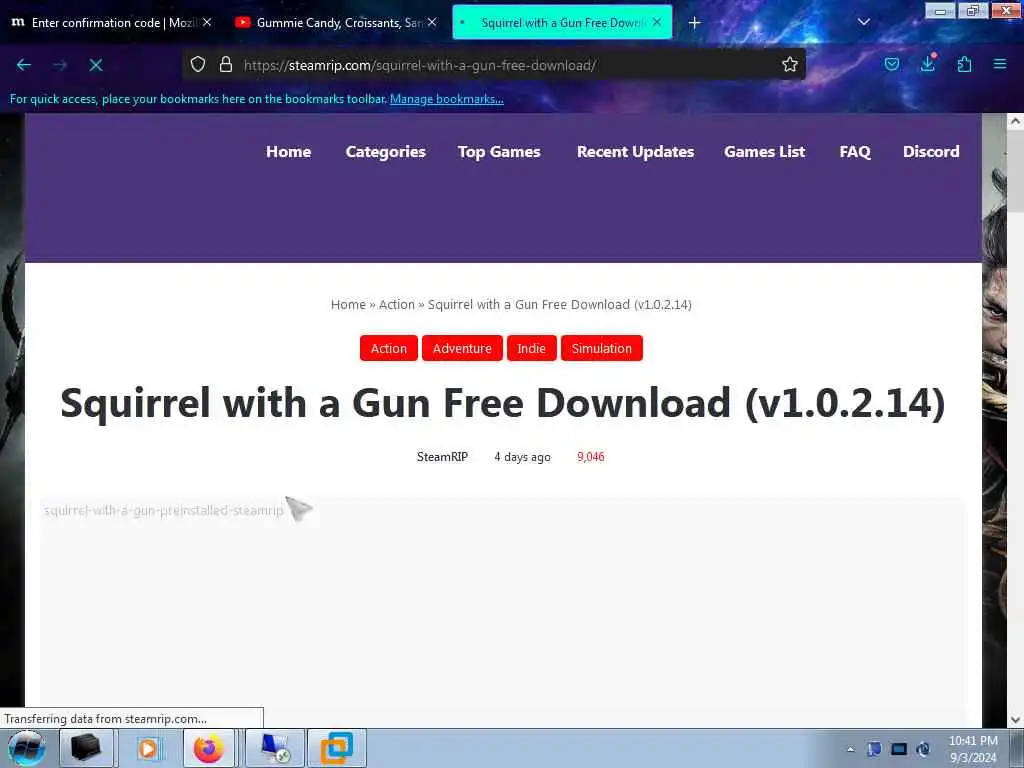Click the Home breadcrumb link
The width and height of the screenshot is (1024, 768).
348,304
